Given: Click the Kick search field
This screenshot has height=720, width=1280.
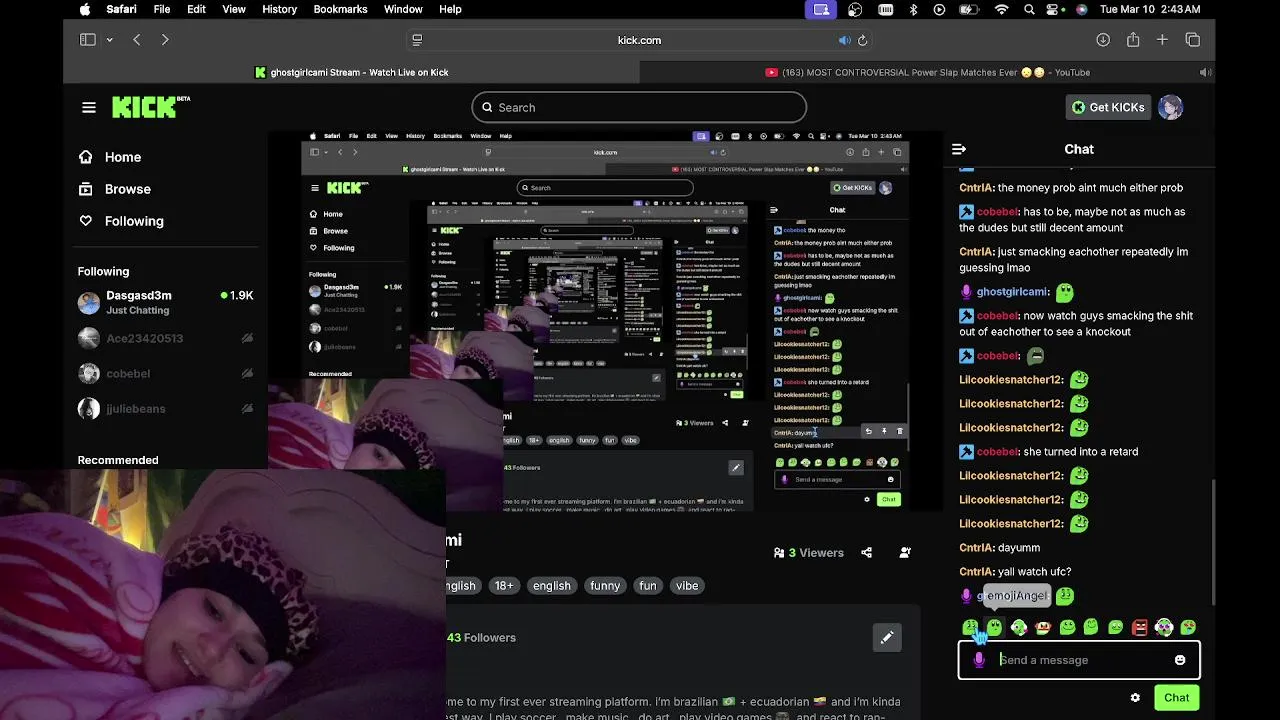Looking at the screenshot, I should pos(639,107).
